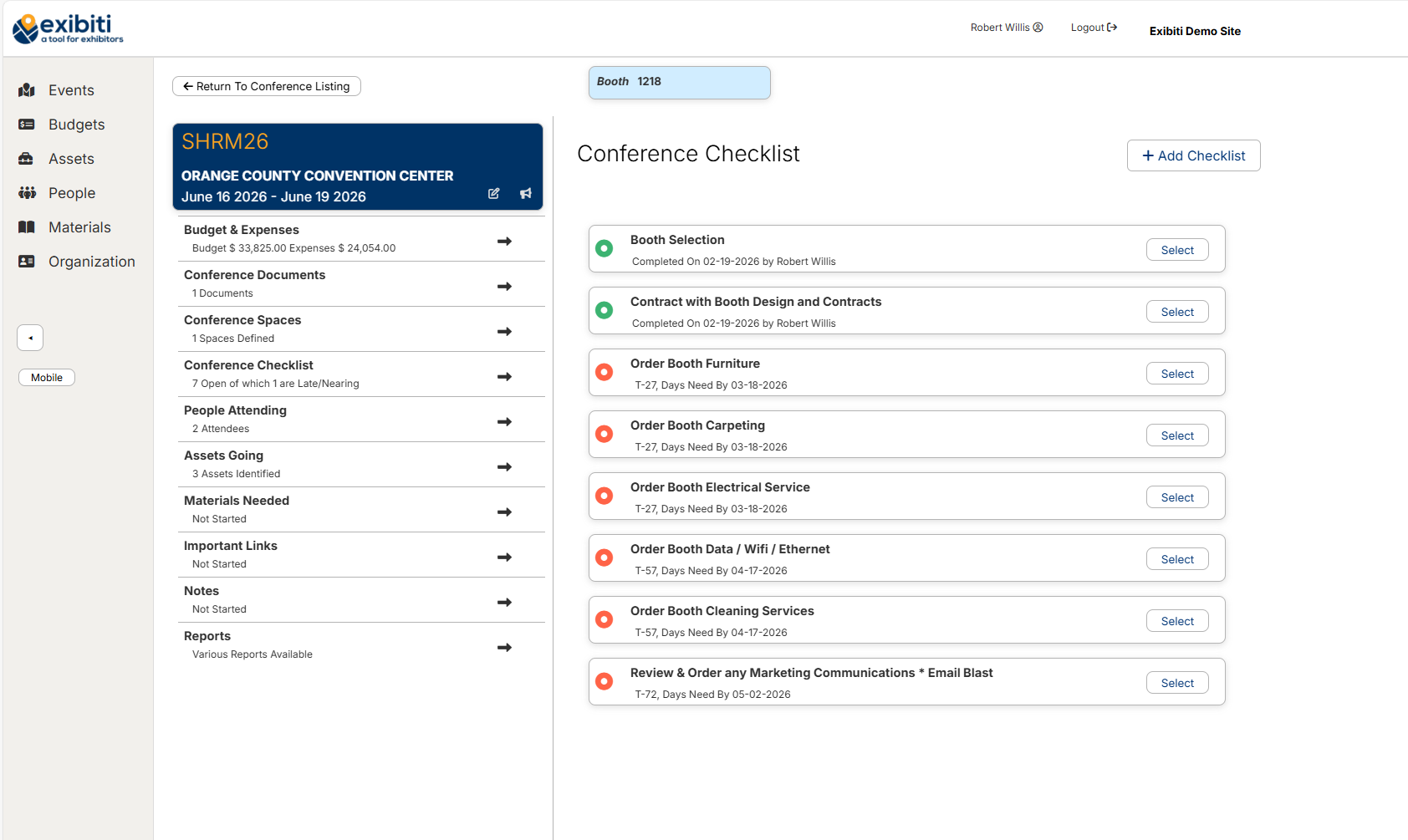Open Assets from the left navigation
The width and height of the screenshot is (1408, 840).
pos(28,159)
